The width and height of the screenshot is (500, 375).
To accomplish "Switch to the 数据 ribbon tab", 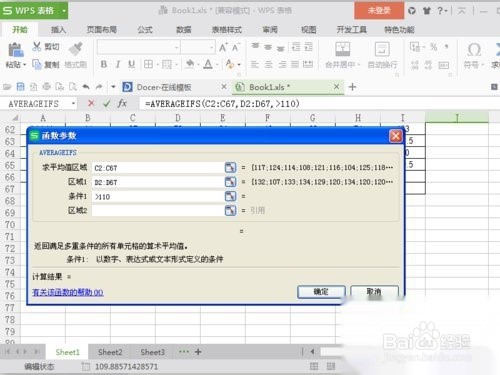I will click(184, 30).
